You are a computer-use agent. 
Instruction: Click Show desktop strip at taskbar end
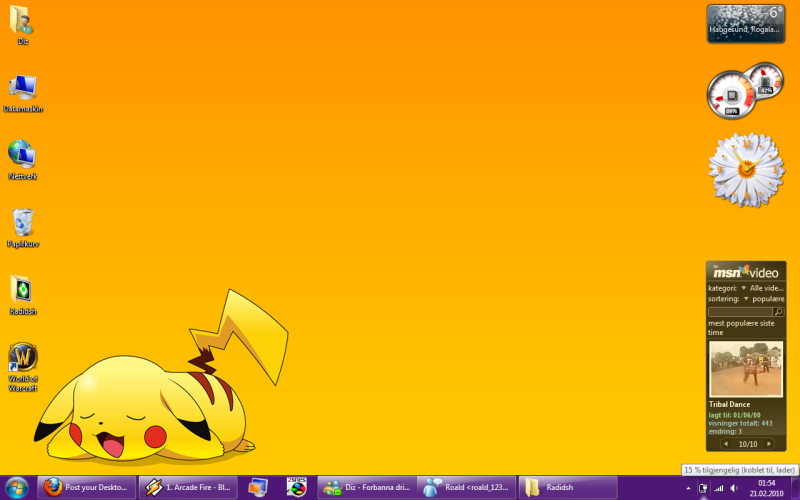795,488
